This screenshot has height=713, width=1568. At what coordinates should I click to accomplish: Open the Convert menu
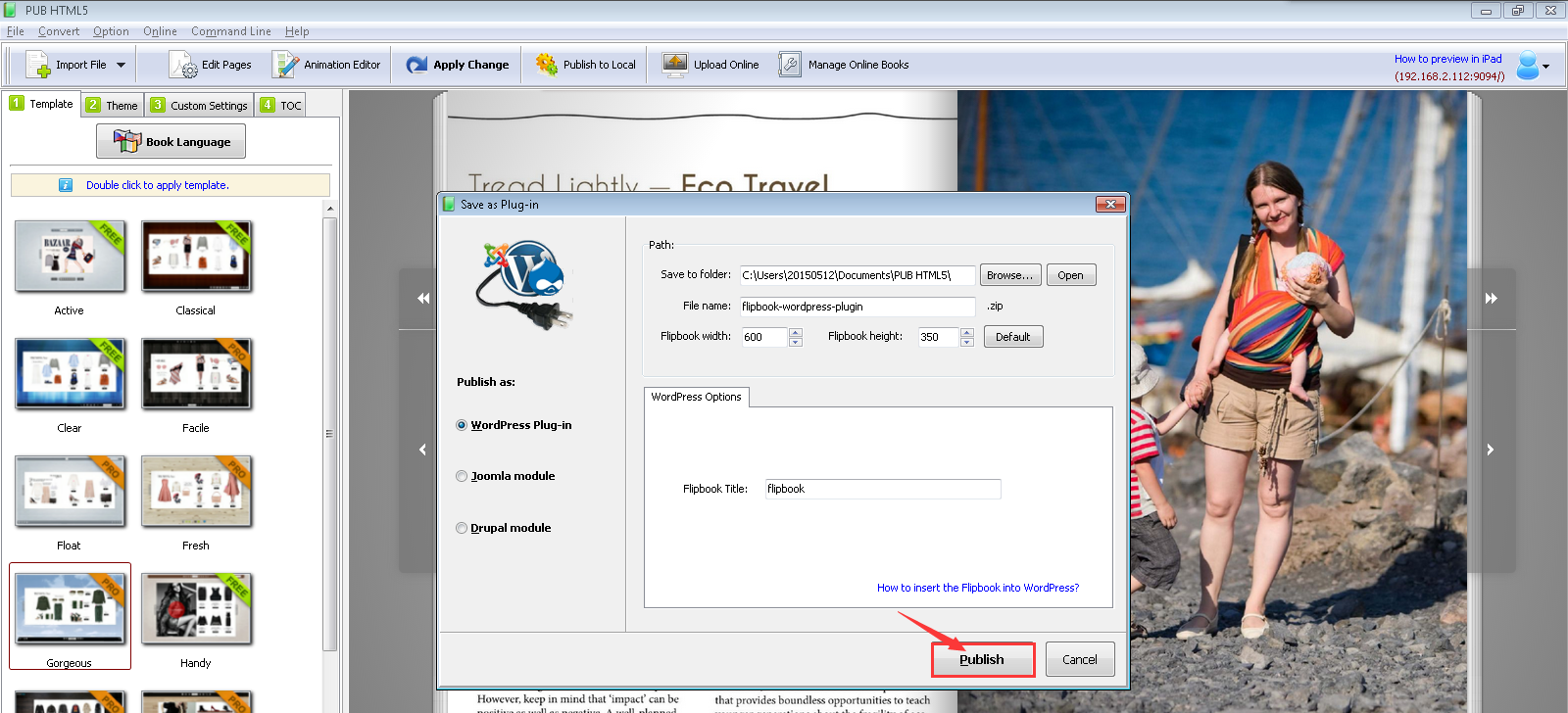pyautogui.click(x=59, y=31)
